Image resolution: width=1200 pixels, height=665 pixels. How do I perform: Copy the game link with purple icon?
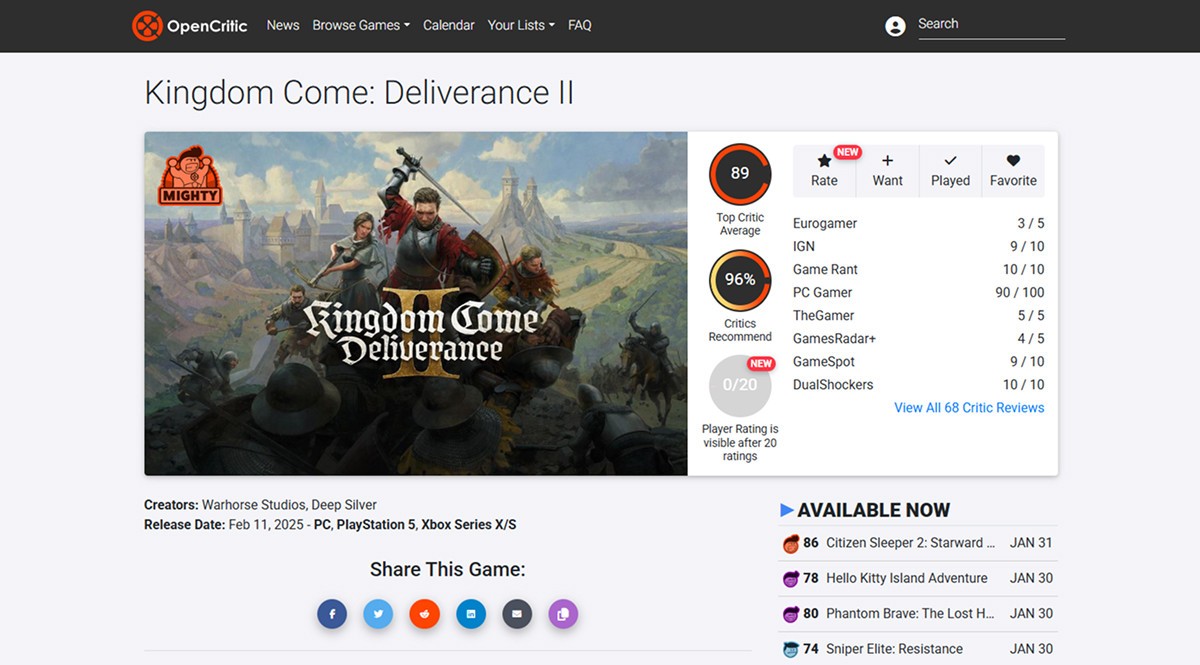(x=563, y=613)
